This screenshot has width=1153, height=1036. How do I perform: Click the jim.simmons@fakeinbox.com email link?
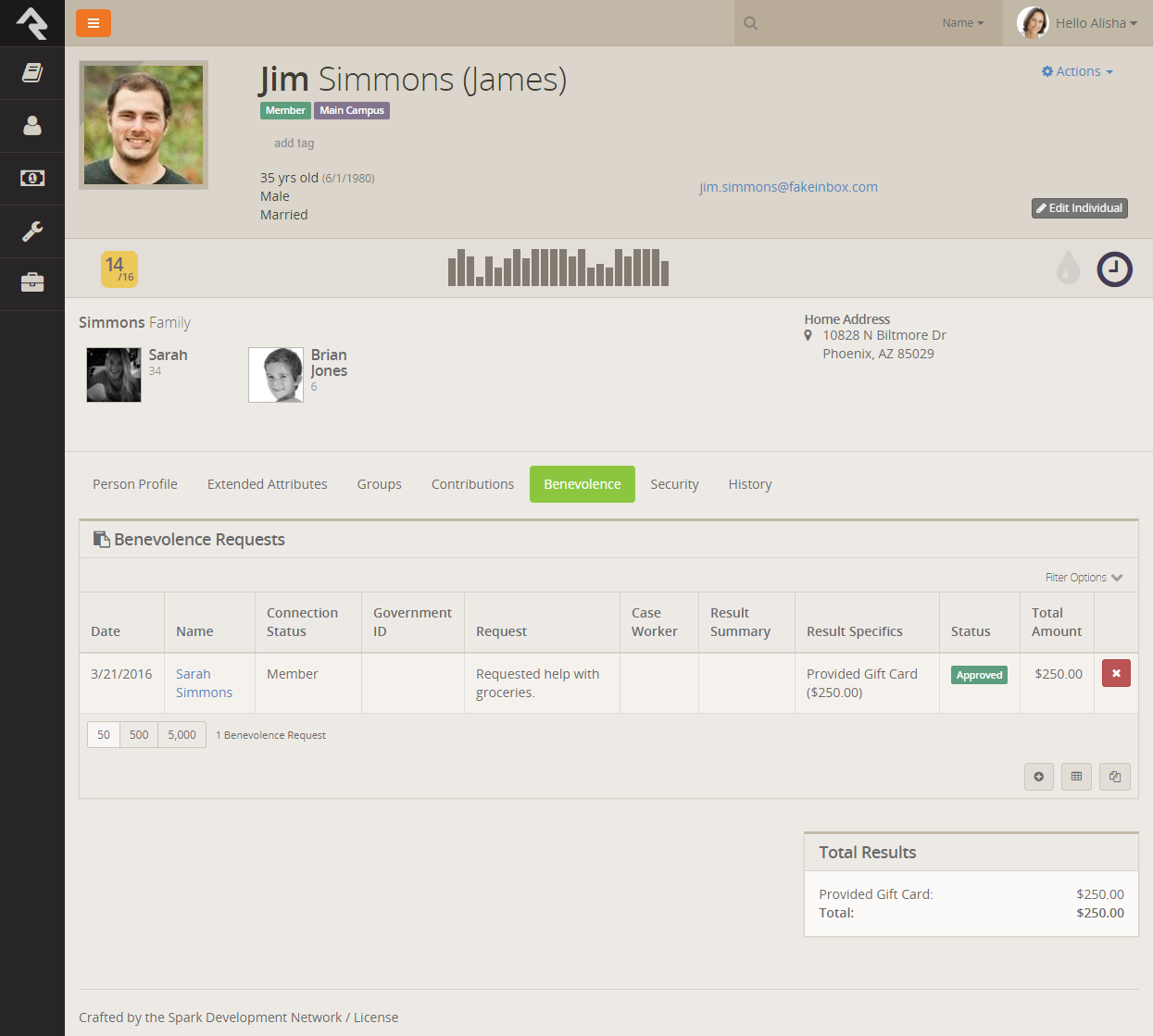788,187
